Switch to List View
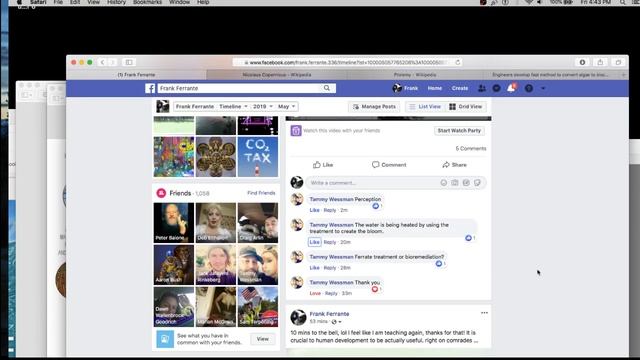The height and width of the screenshot is (360, 640). click(x=425, y=107)
